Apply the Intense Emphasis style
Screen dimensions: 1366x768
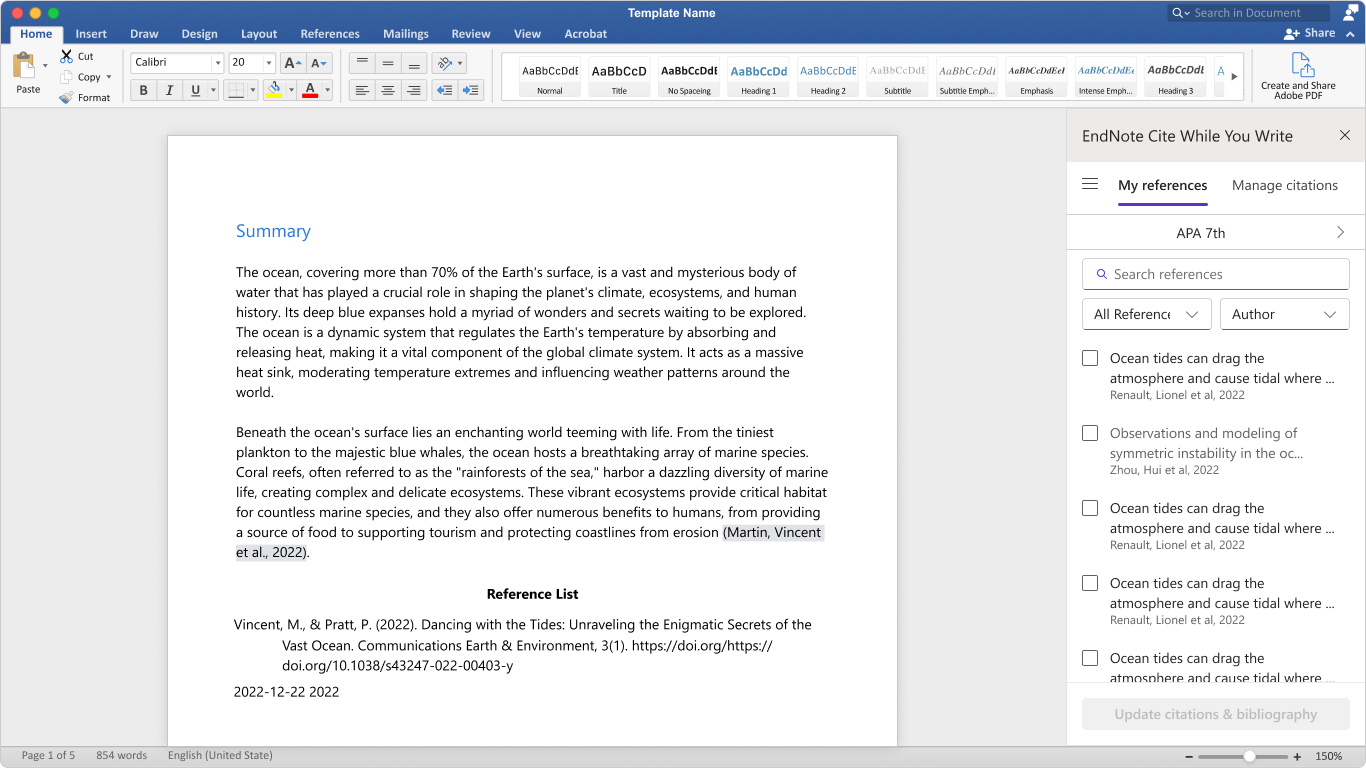[1106, 77]
